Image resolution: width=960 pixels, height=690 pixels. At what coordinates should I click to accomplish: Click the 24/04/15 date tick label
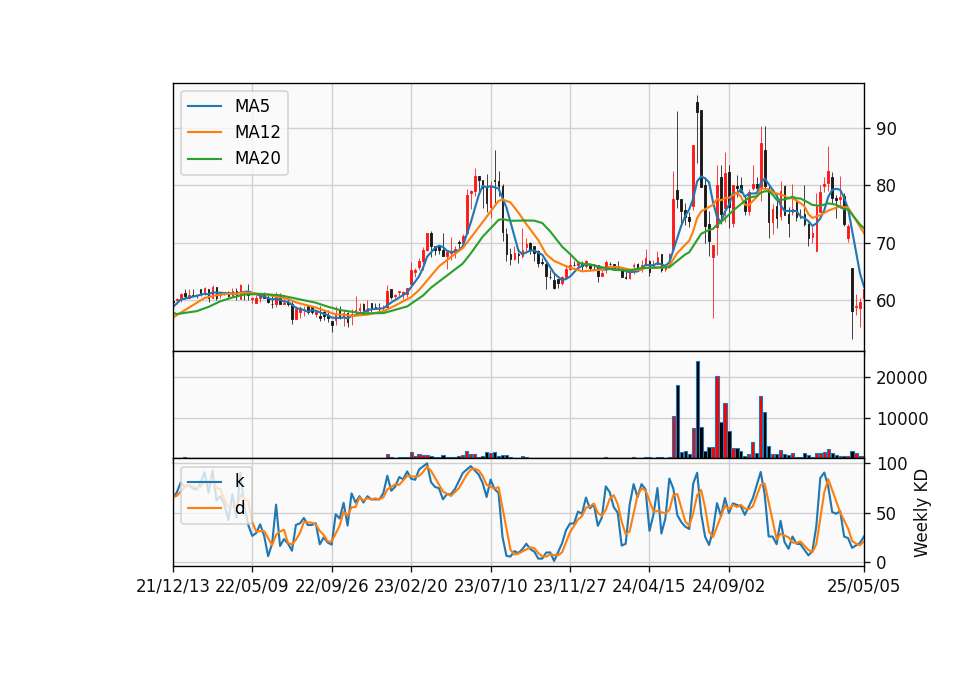tap(649, 586)
